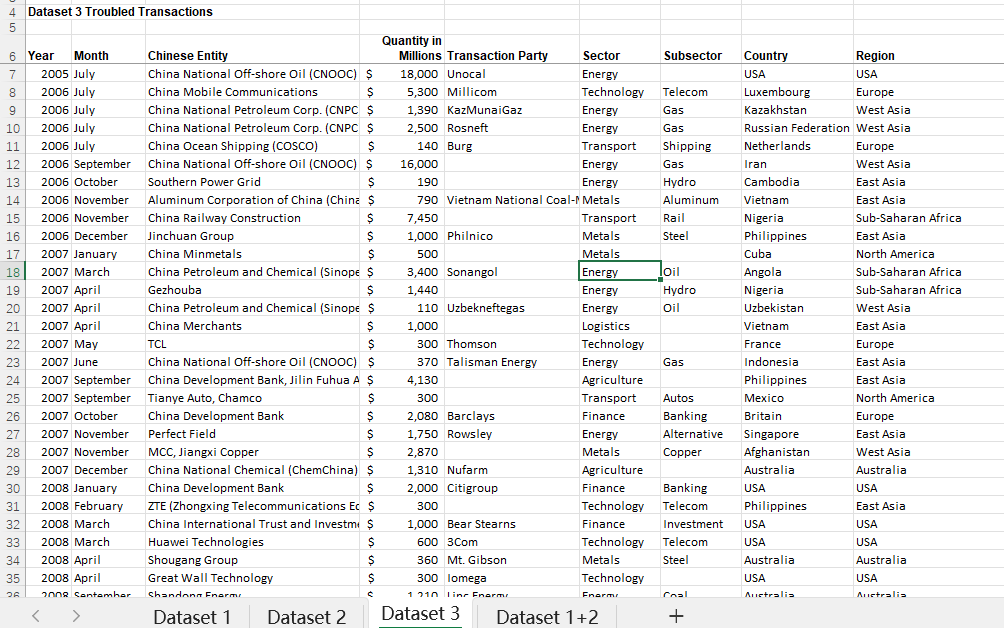Click the 'Dataset 3 Troubled Transactions' title cell
Viewport: 1004px width, 628px height.
point(120,12)
